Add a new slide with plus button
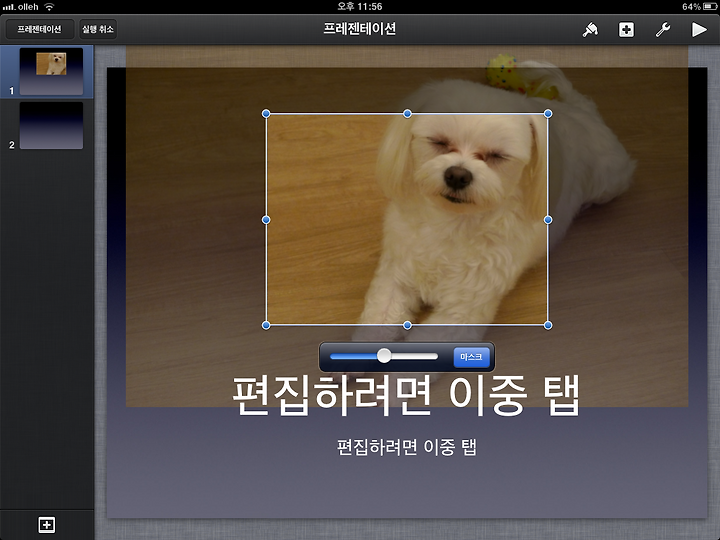 (46, 524)
